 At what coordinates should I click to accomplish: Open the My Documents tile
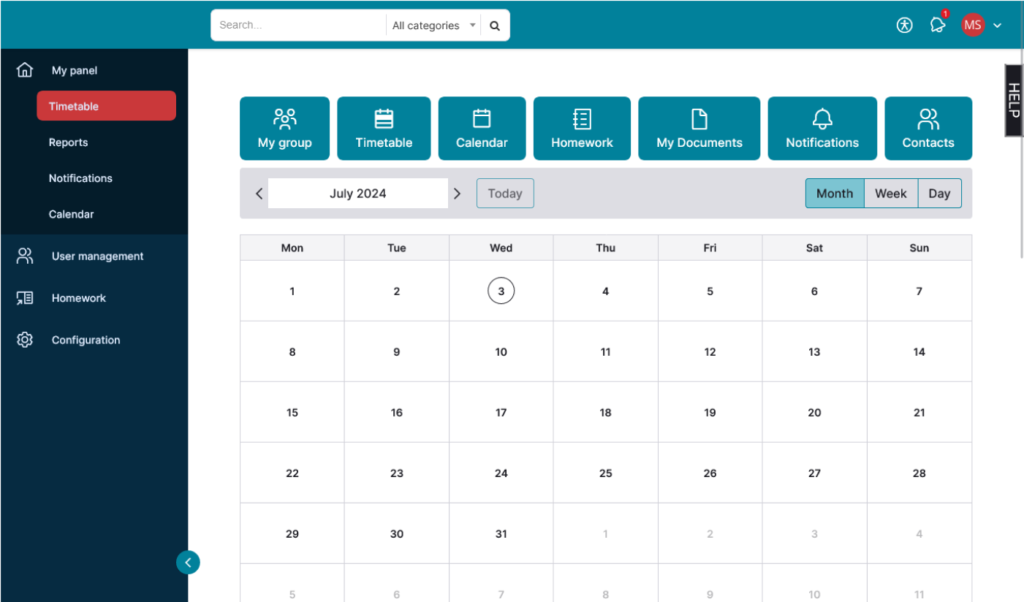699,129
